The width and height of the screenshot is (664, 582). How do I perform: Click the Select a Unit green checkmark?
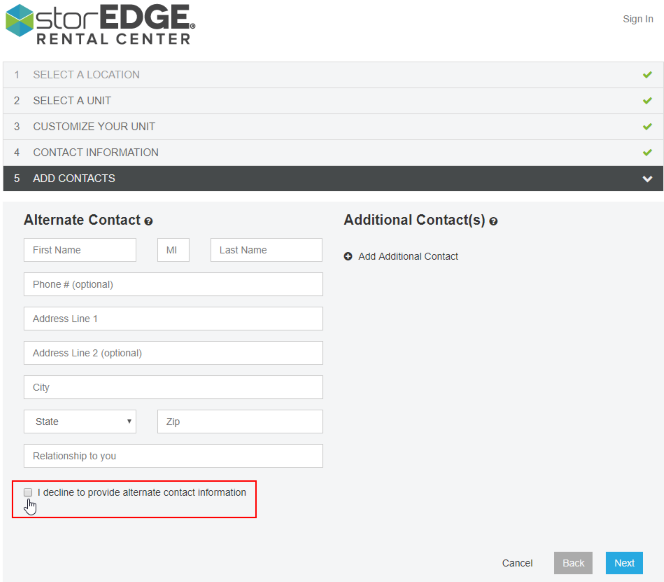tap(647, 101)
